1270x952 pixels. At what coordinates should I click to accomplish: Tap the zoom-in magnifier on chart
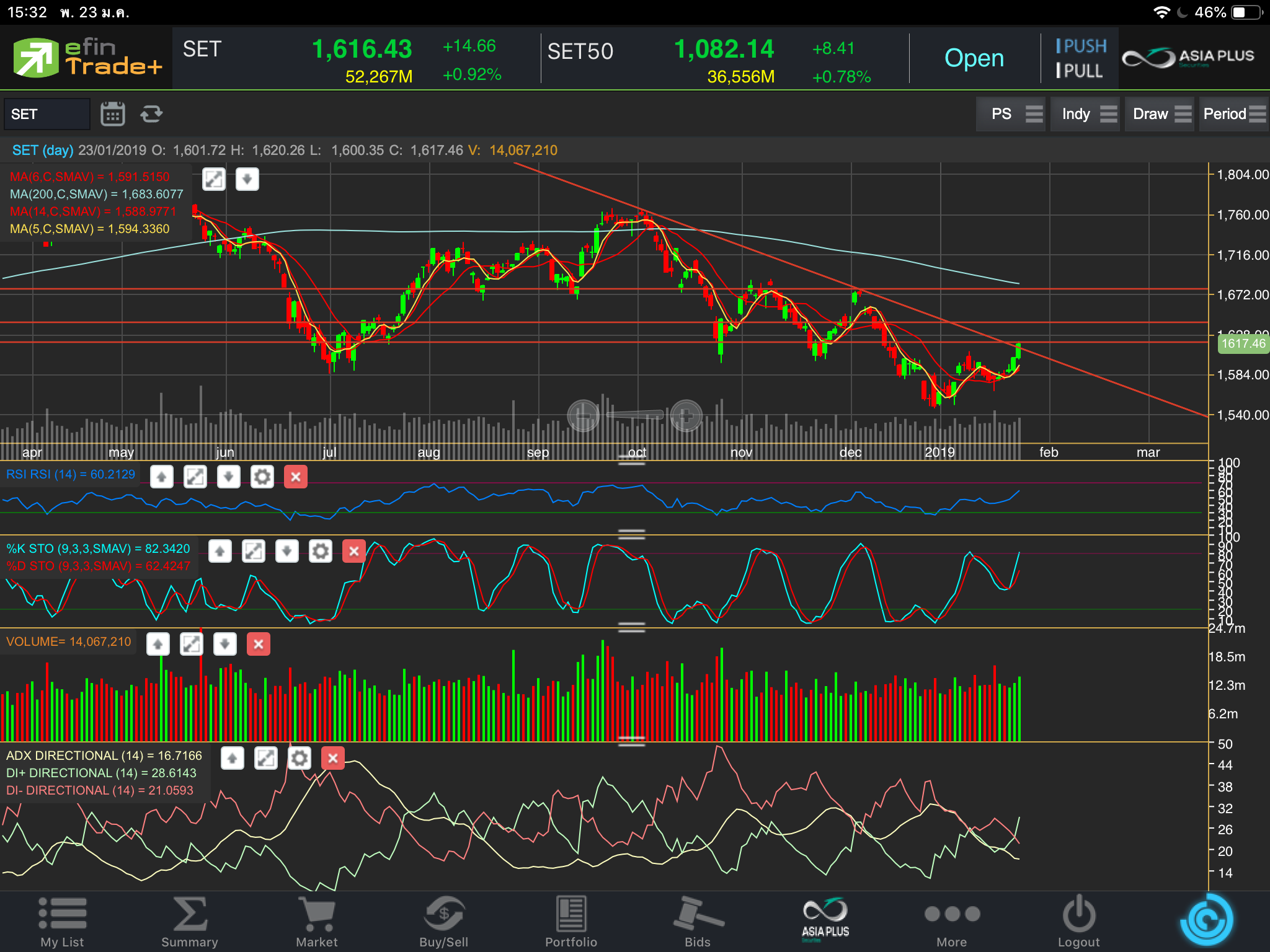click(686, 415)
